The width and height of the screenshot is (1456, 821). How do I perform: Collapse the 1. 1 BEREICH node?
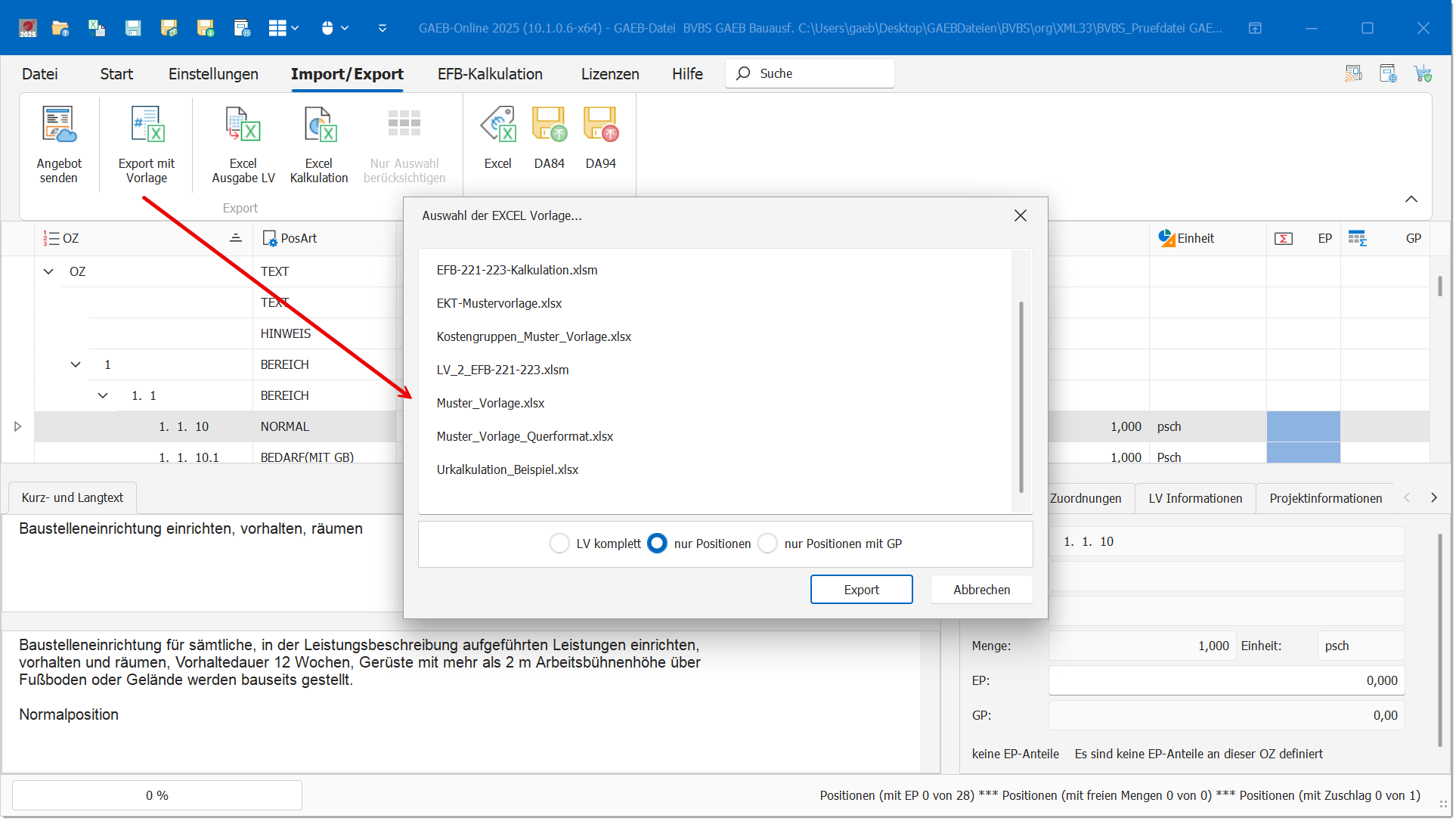click(103, 395)
